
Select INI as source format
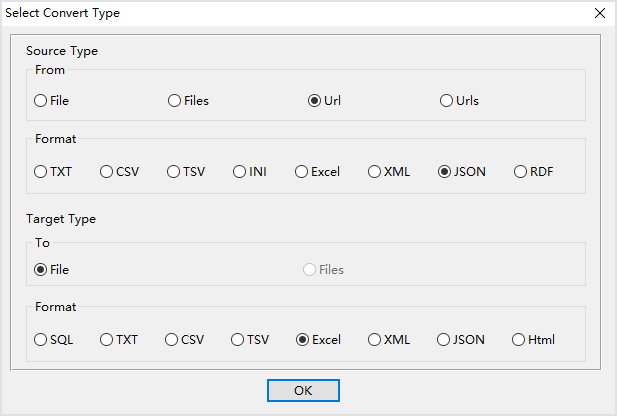pyautogui.click(x=240, y=172)
